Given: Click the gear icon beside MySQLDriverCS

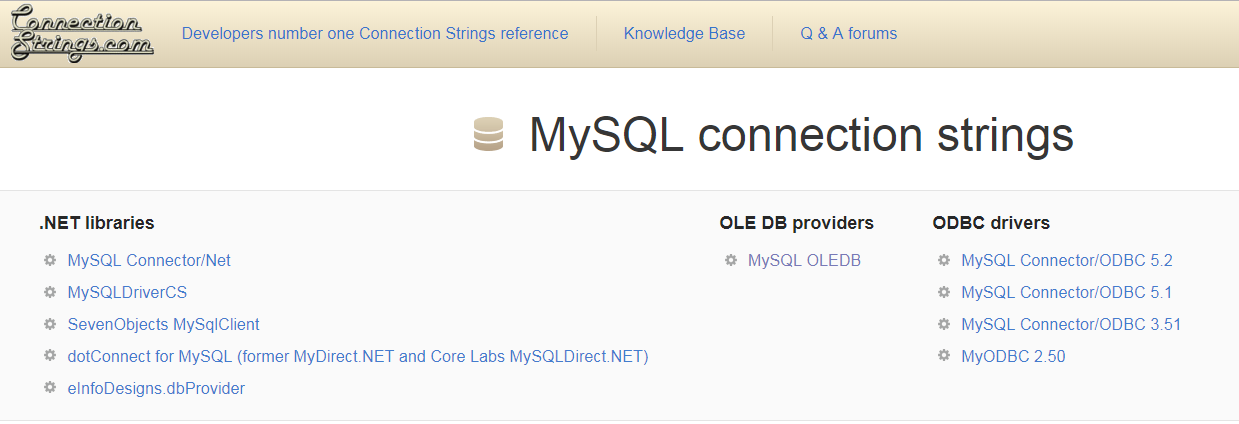Looking at the screenshot, I should click(x=49, y=292).
